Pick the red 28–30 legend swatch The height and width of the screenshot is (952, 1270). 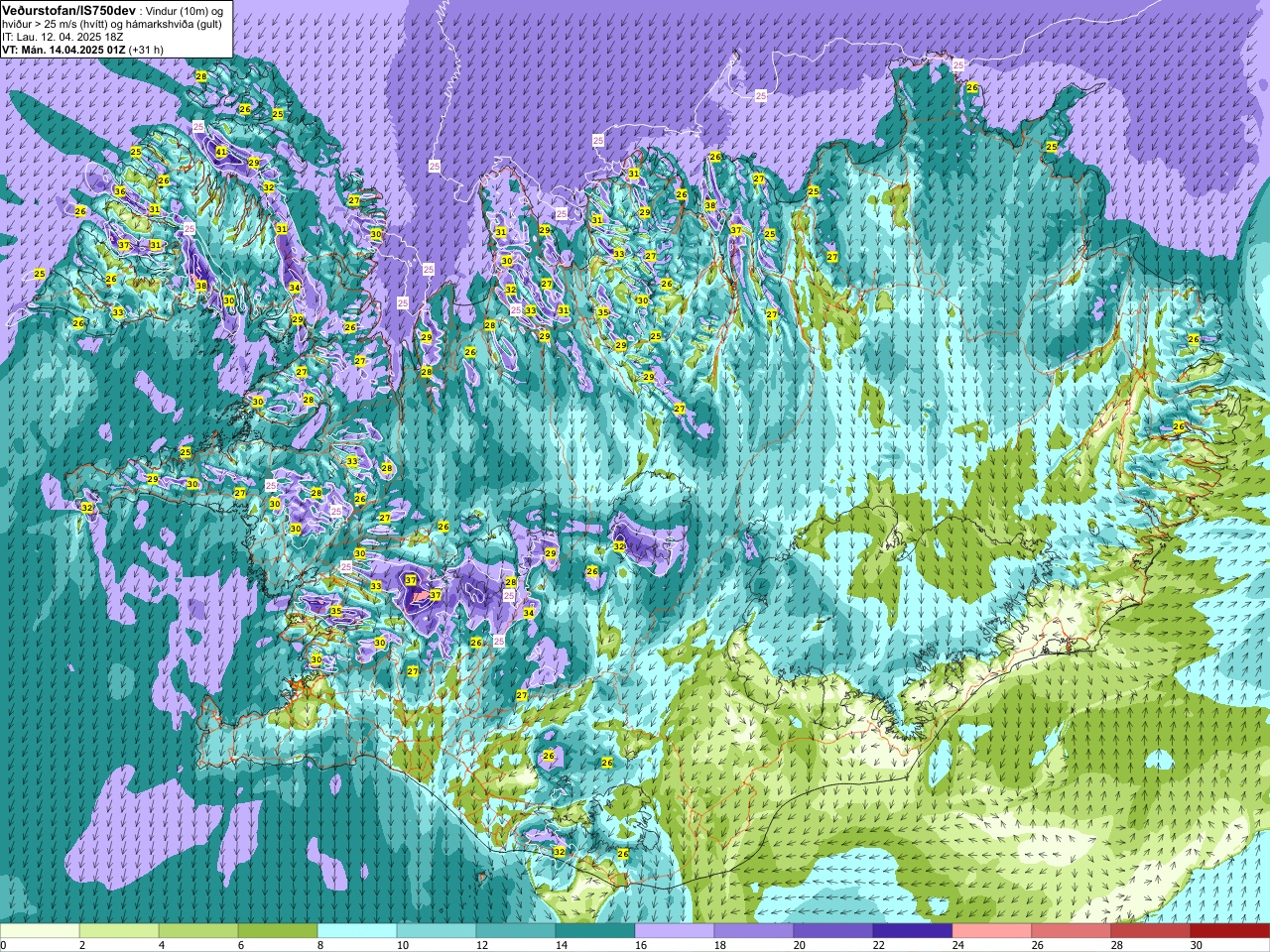(x=1151, y=931)
